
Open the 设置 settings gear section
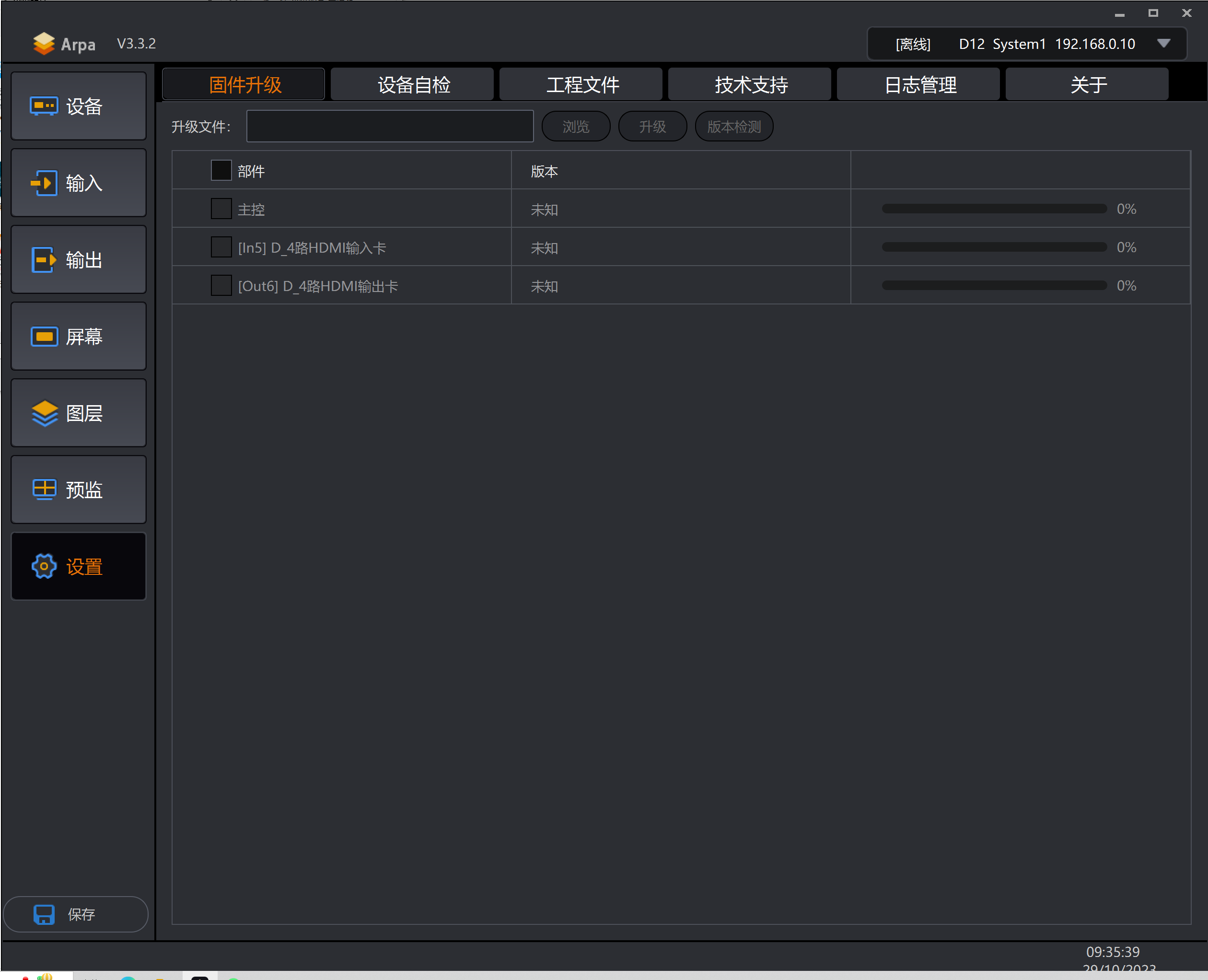[79, 567]
